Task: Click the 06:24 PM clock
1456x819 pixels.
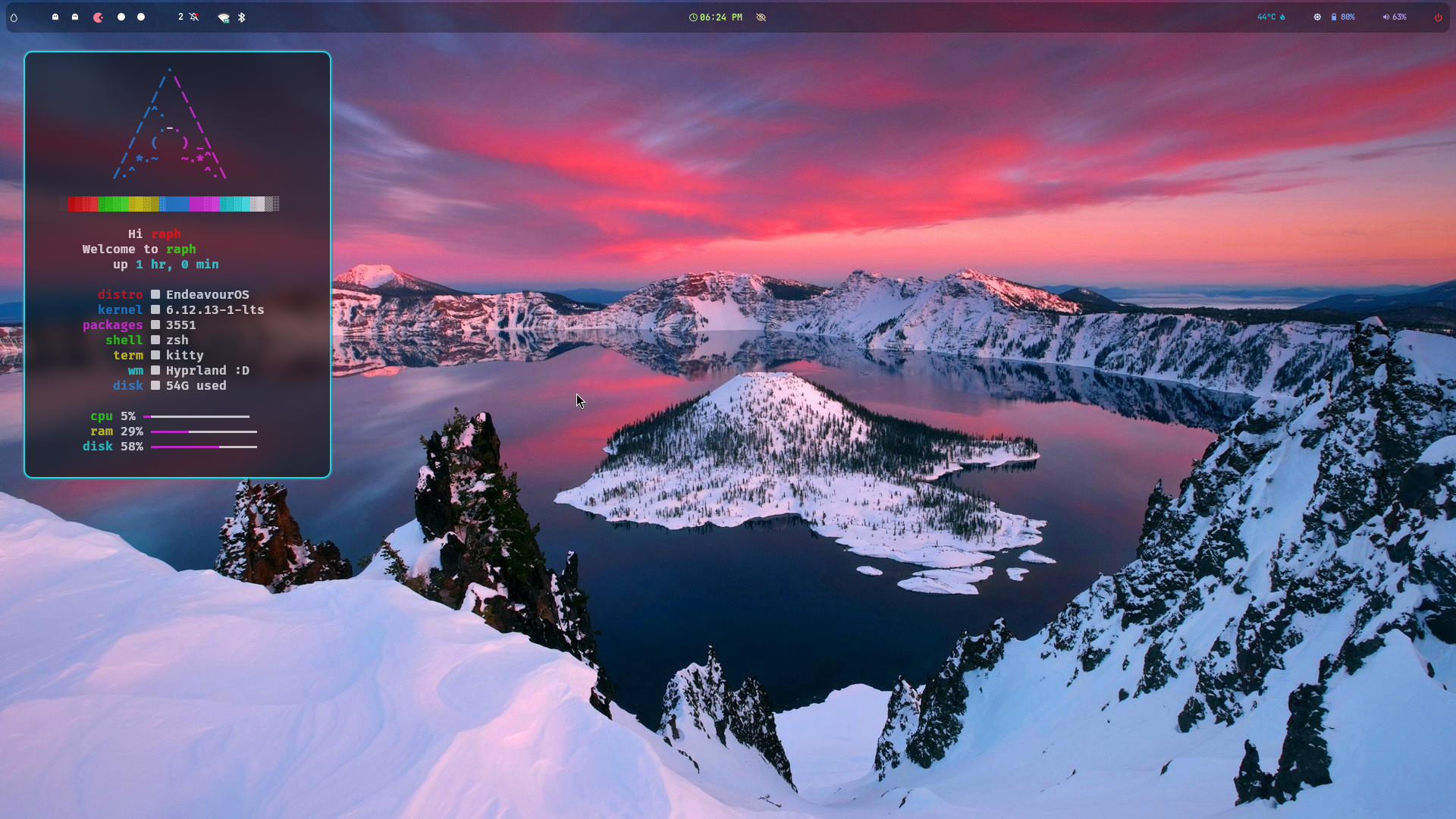Action: [716, 17]
